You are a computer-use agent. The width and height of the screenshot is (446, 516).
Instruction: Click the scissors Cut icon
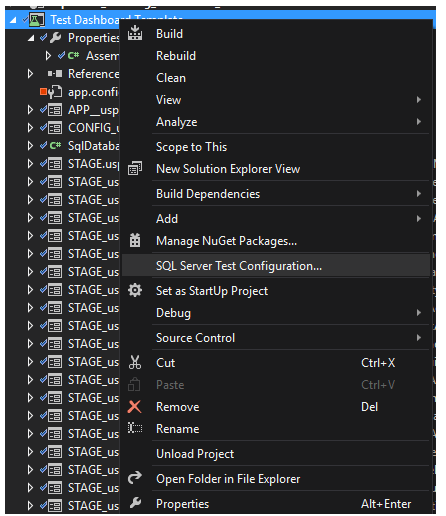pos(135,362)
